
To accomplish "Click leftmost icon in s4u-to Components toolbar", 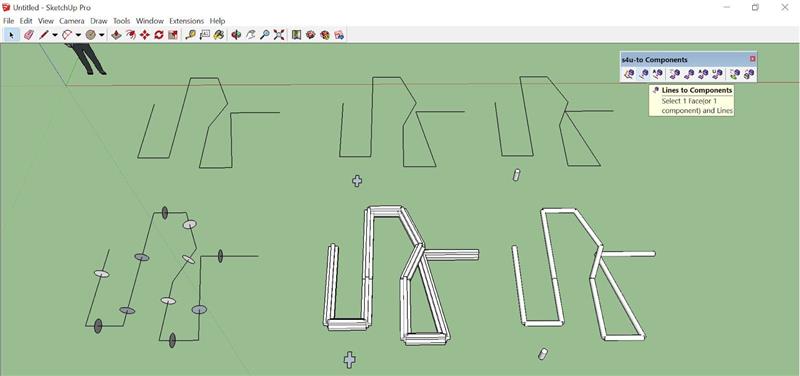I will pos(629,74).
